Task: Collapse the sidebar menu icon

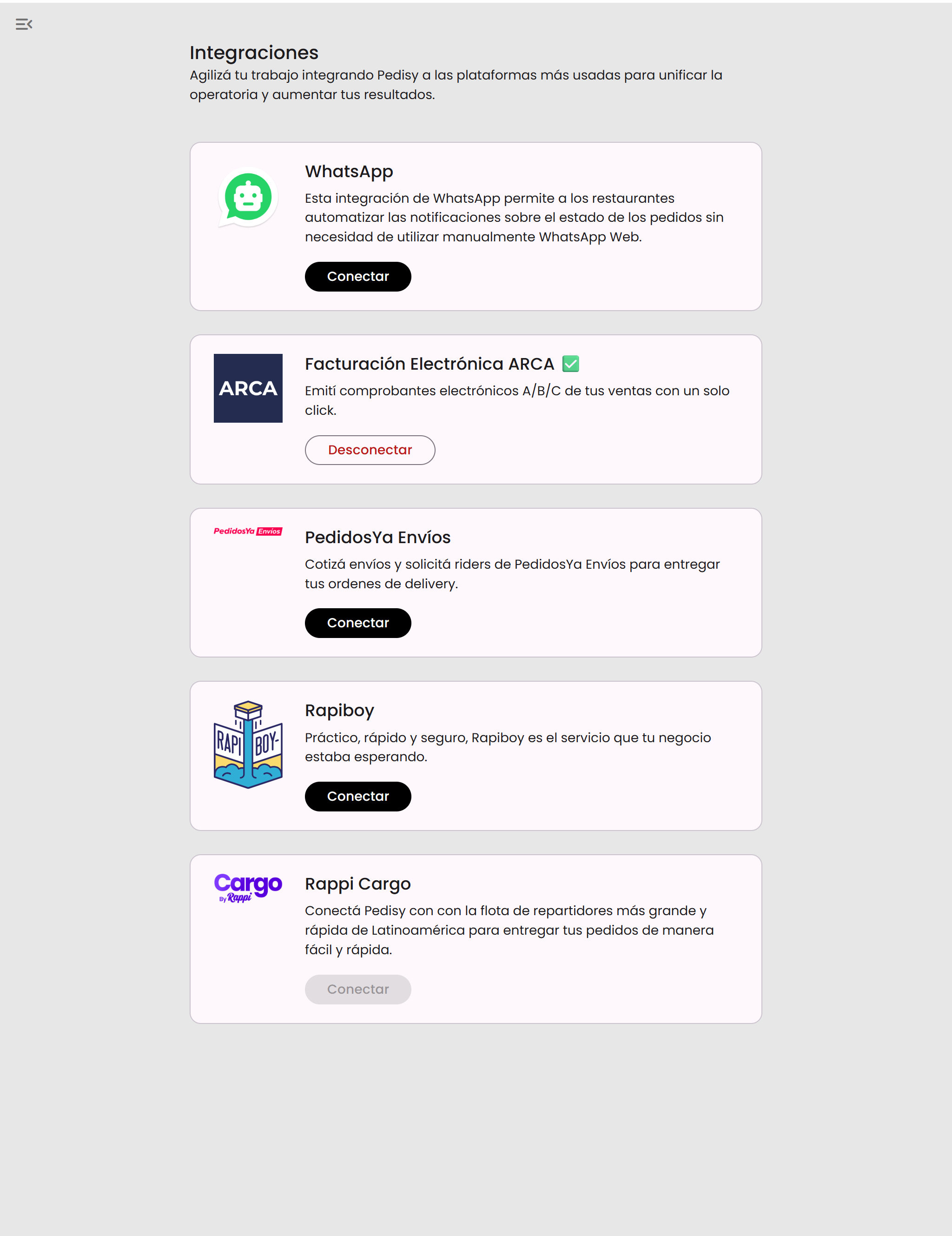Action: pyautogui.click(x=24, y=24)
